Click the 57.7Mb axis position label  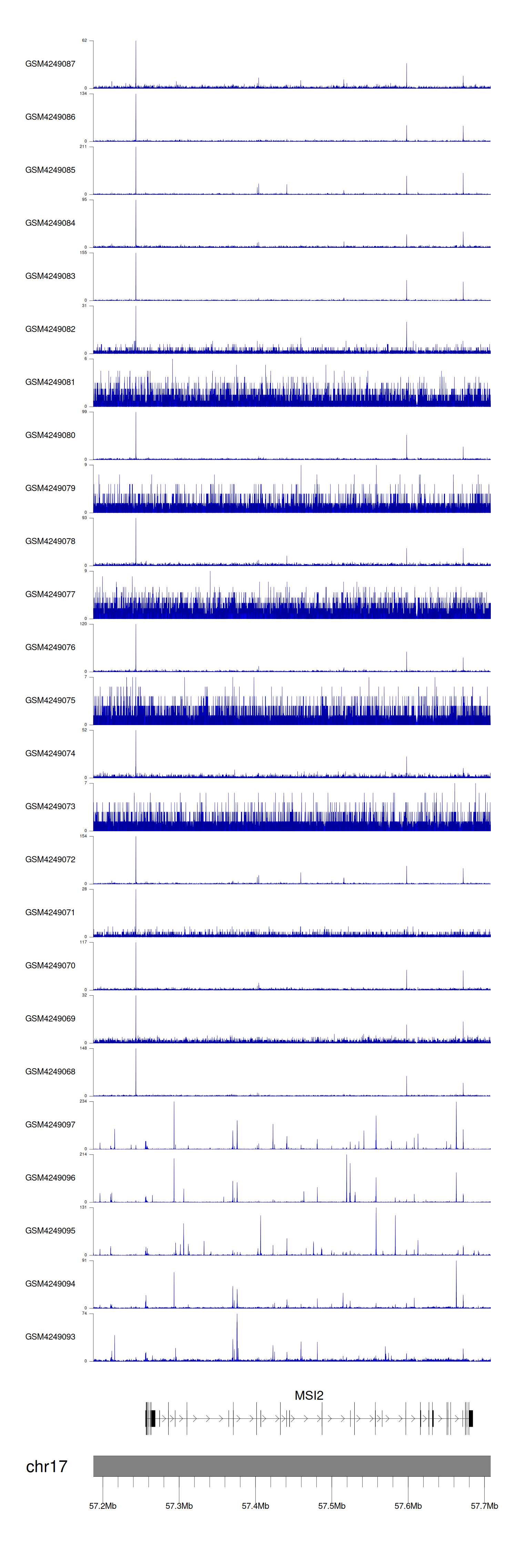tap(484, 1505)
